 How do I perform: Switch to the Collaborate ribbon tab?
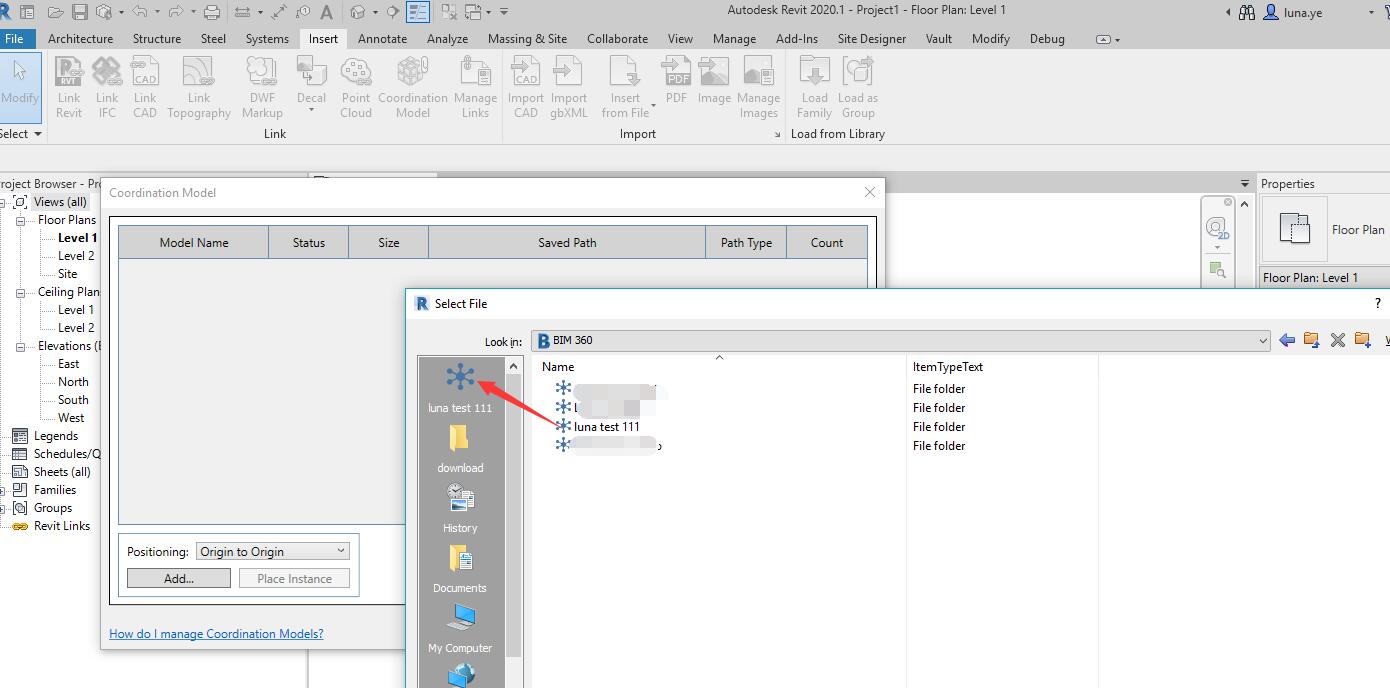click(617, 39)
